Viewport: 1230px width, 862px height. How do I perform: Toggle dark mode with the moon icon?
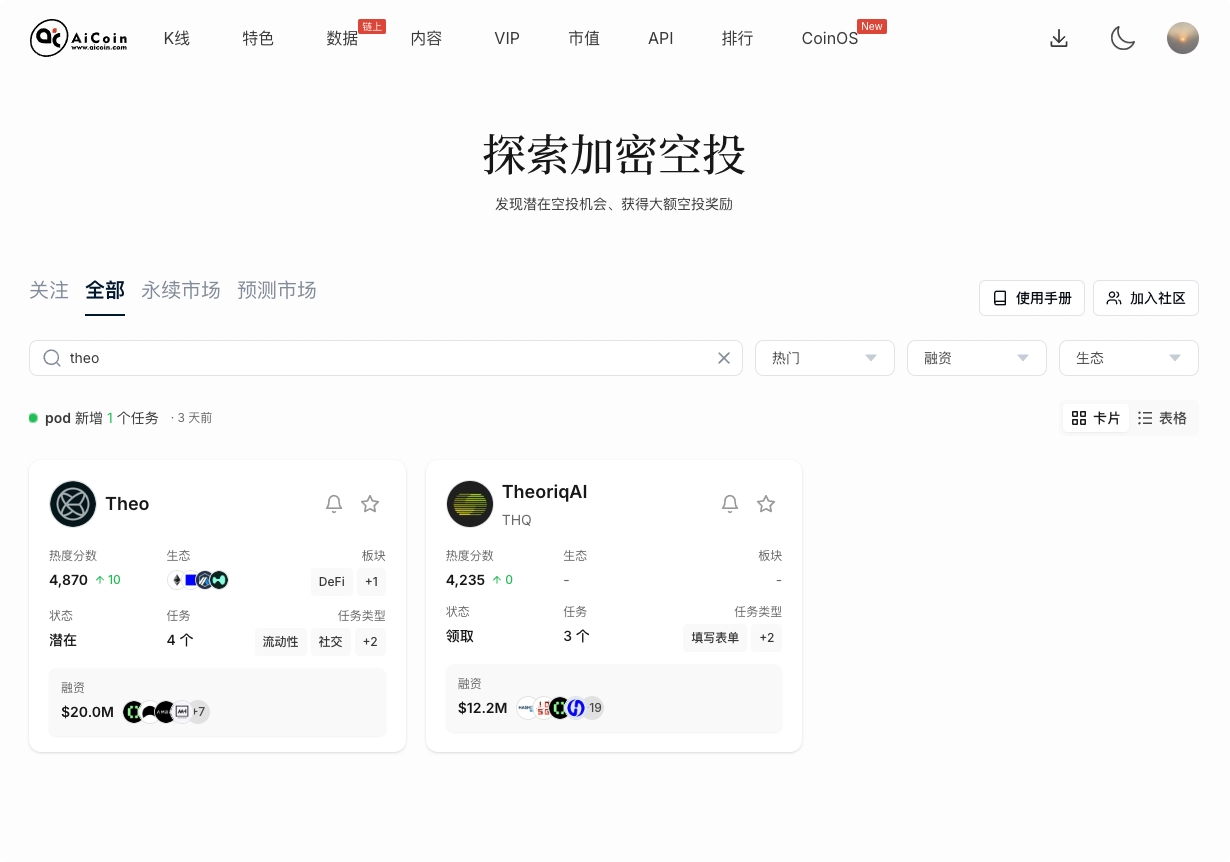pyautogui.click(x=1122, y=38)
